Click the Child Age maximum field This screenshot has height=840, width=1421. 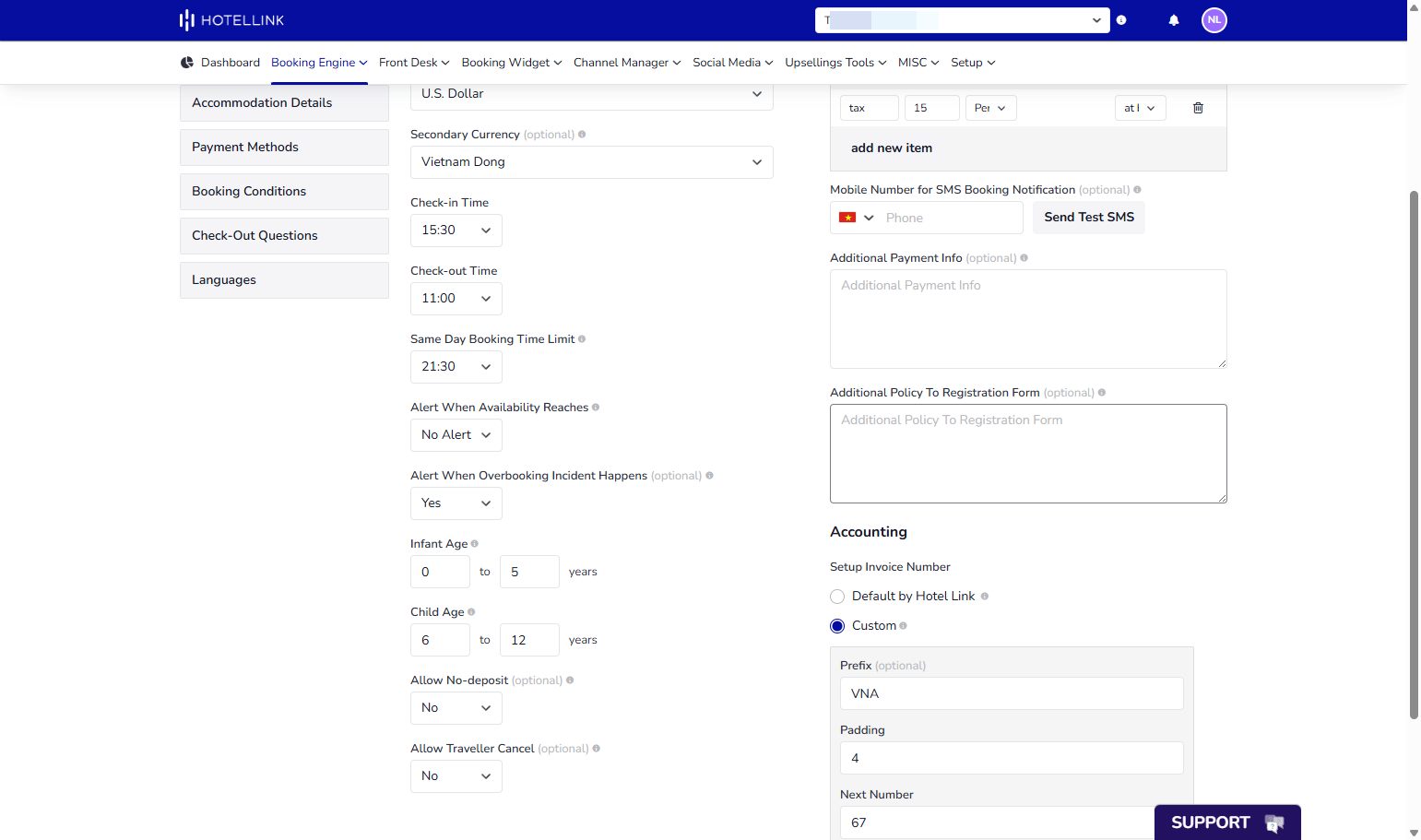[529, 640]
